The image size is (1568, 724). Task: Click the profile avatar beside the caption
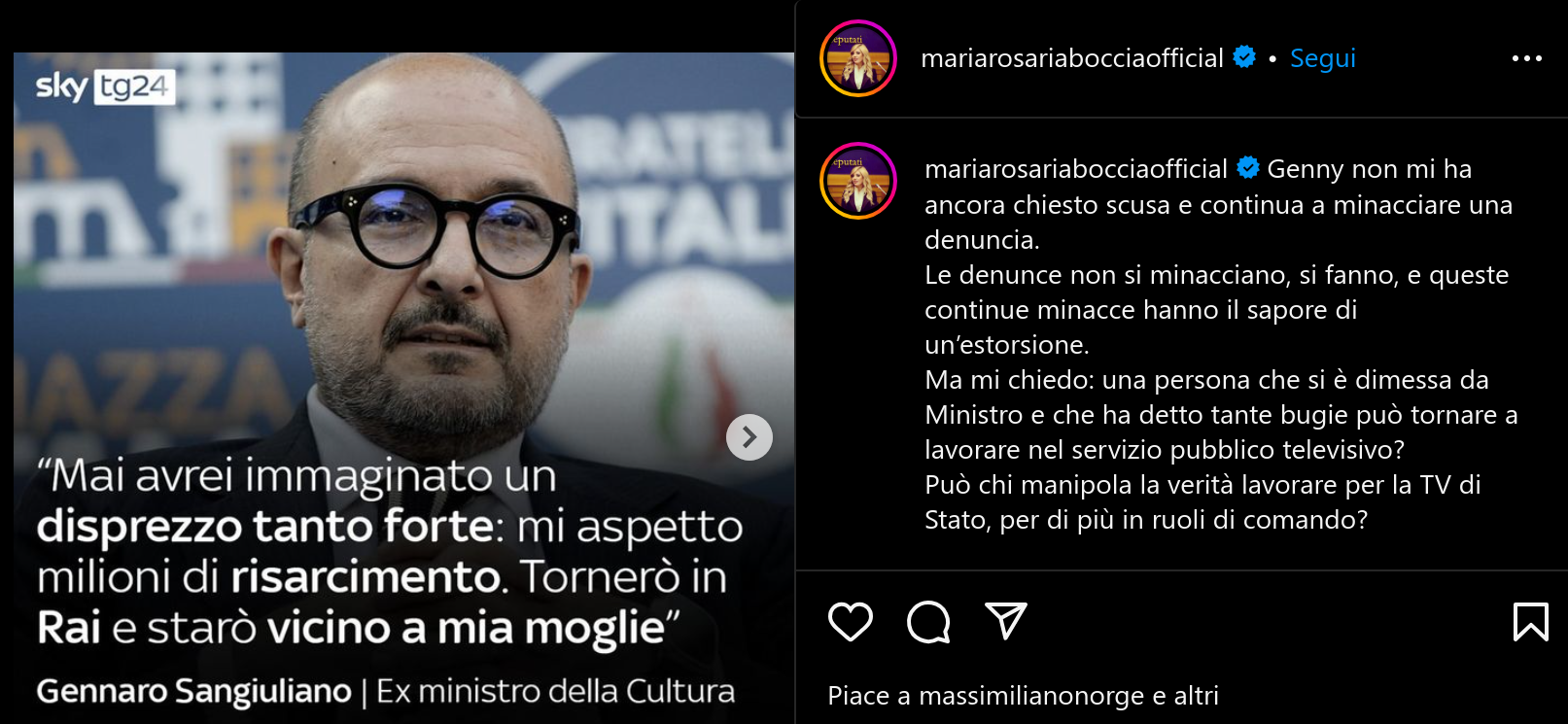point(858,181)
